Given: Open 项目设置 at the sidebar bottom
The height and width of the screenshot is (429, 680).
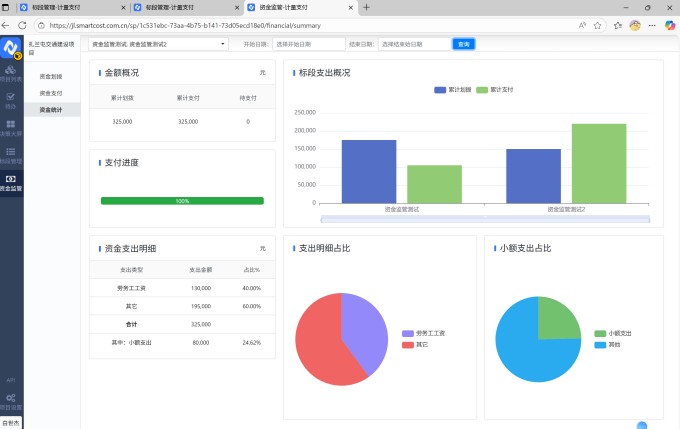Looking at the screenshot, I should 11,402.
